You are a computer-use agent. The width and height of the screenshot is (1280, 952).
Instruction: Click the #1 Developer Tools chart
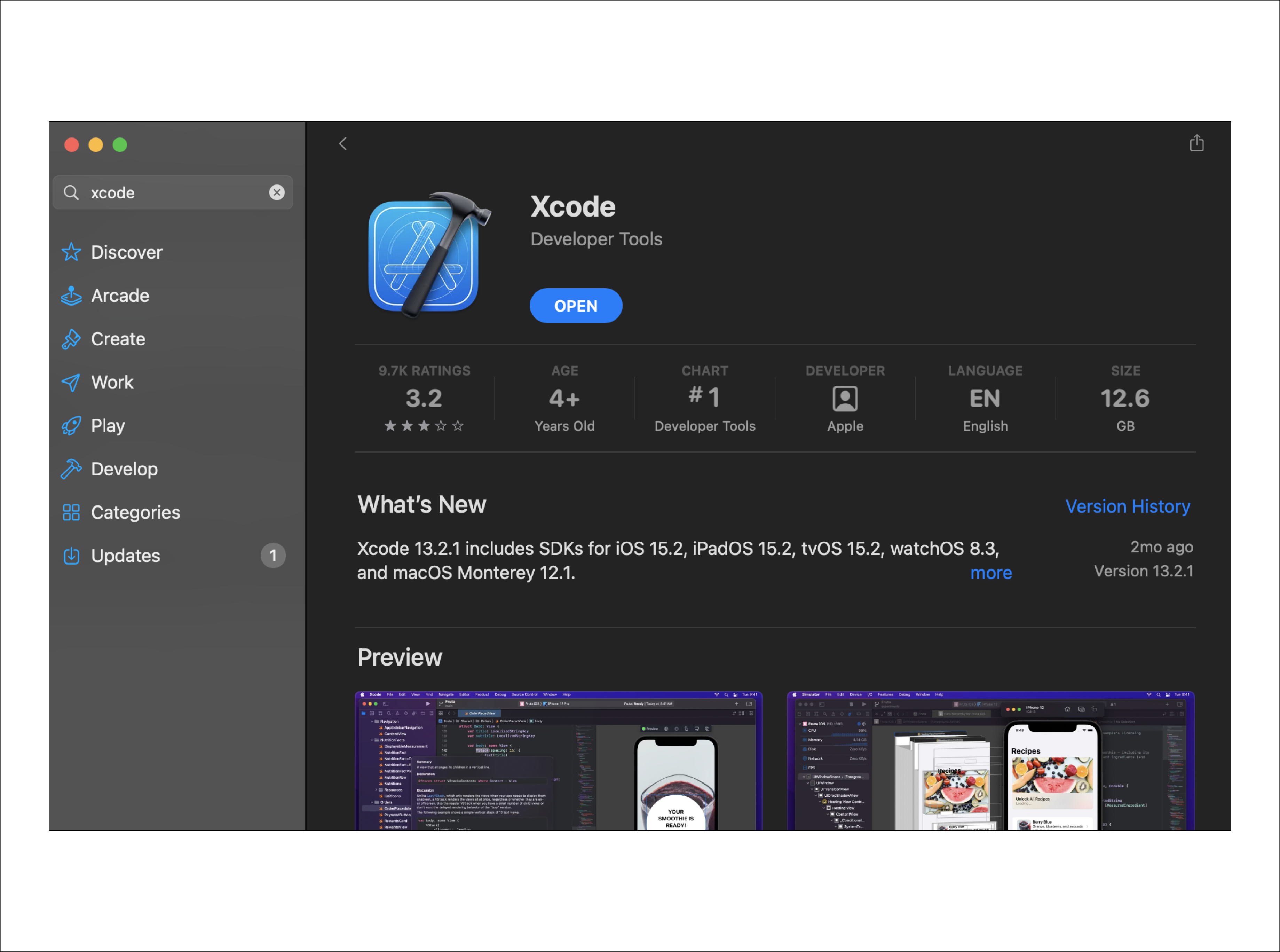coord(704,398)
